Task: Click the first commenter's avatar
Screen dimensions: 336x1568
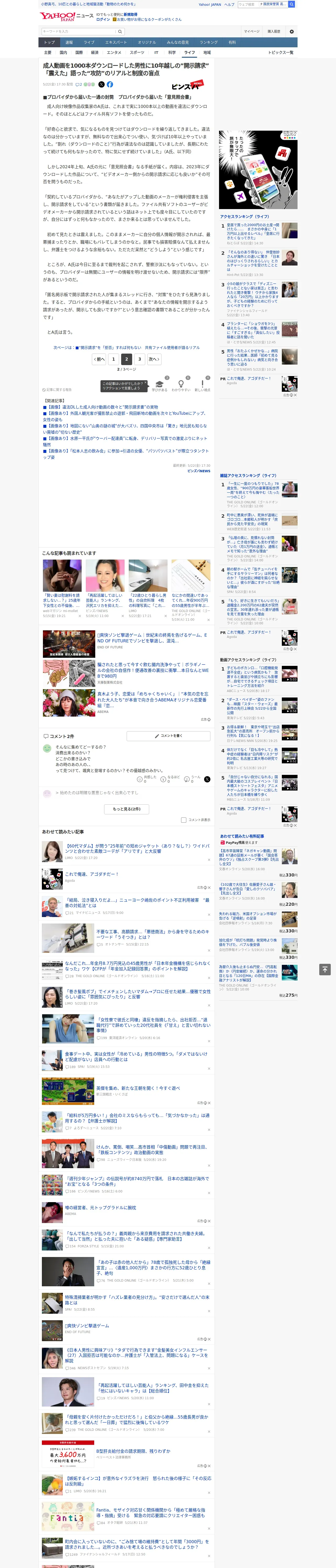Action: click(x=47, y=748)
